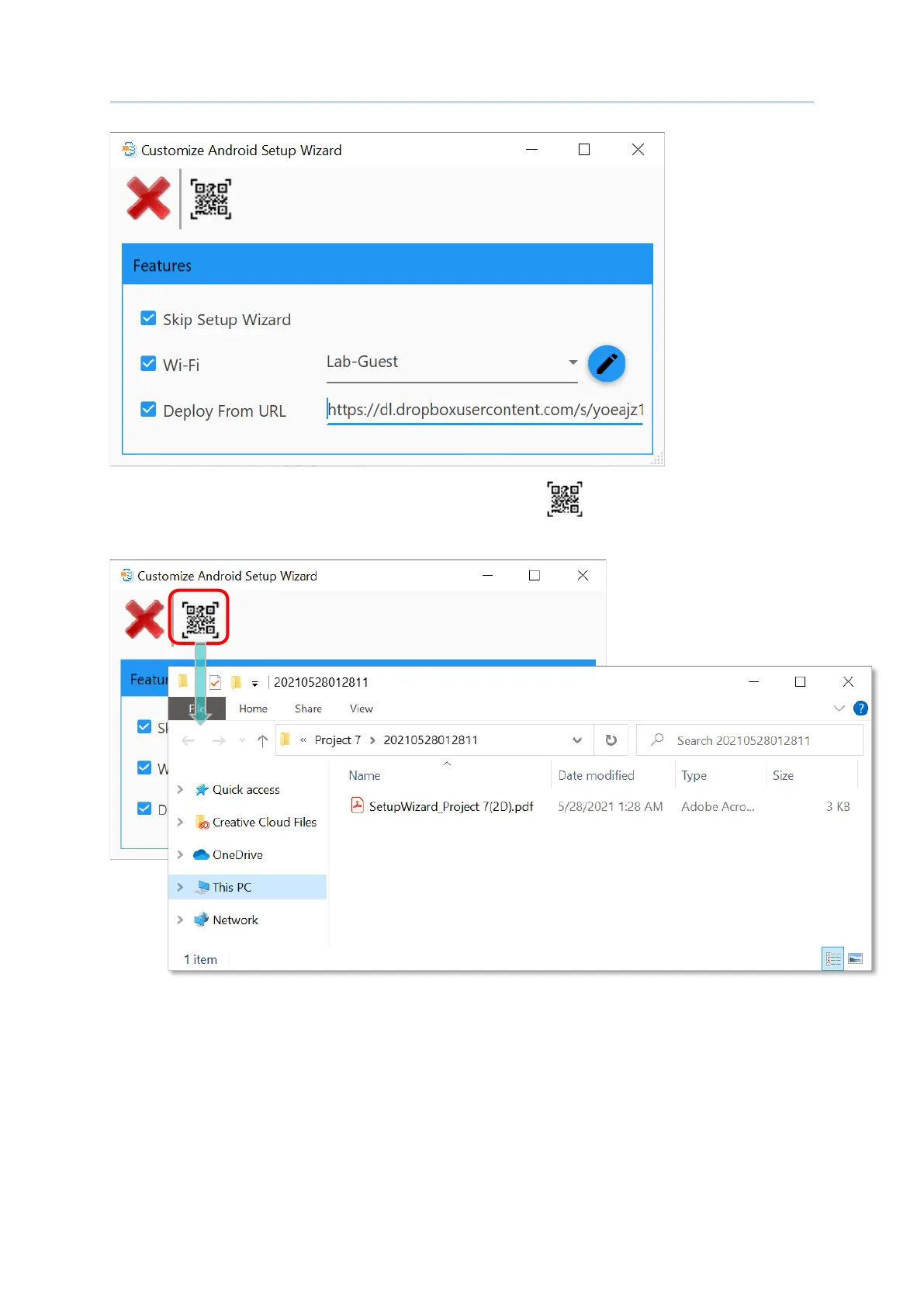Click Explorer Refresh button beside address bar
This screenshot has height=1306, width=924.
coord(611,740)
